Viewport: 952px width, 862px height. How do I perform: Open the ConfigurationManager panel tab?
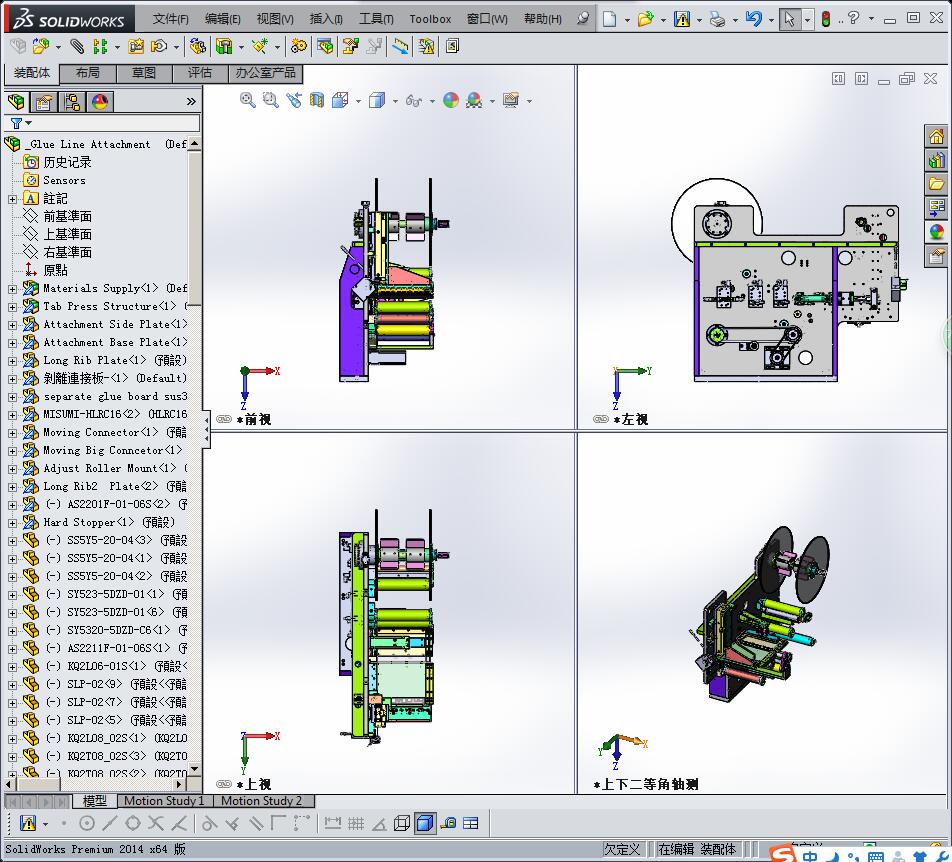coord(72,102)
